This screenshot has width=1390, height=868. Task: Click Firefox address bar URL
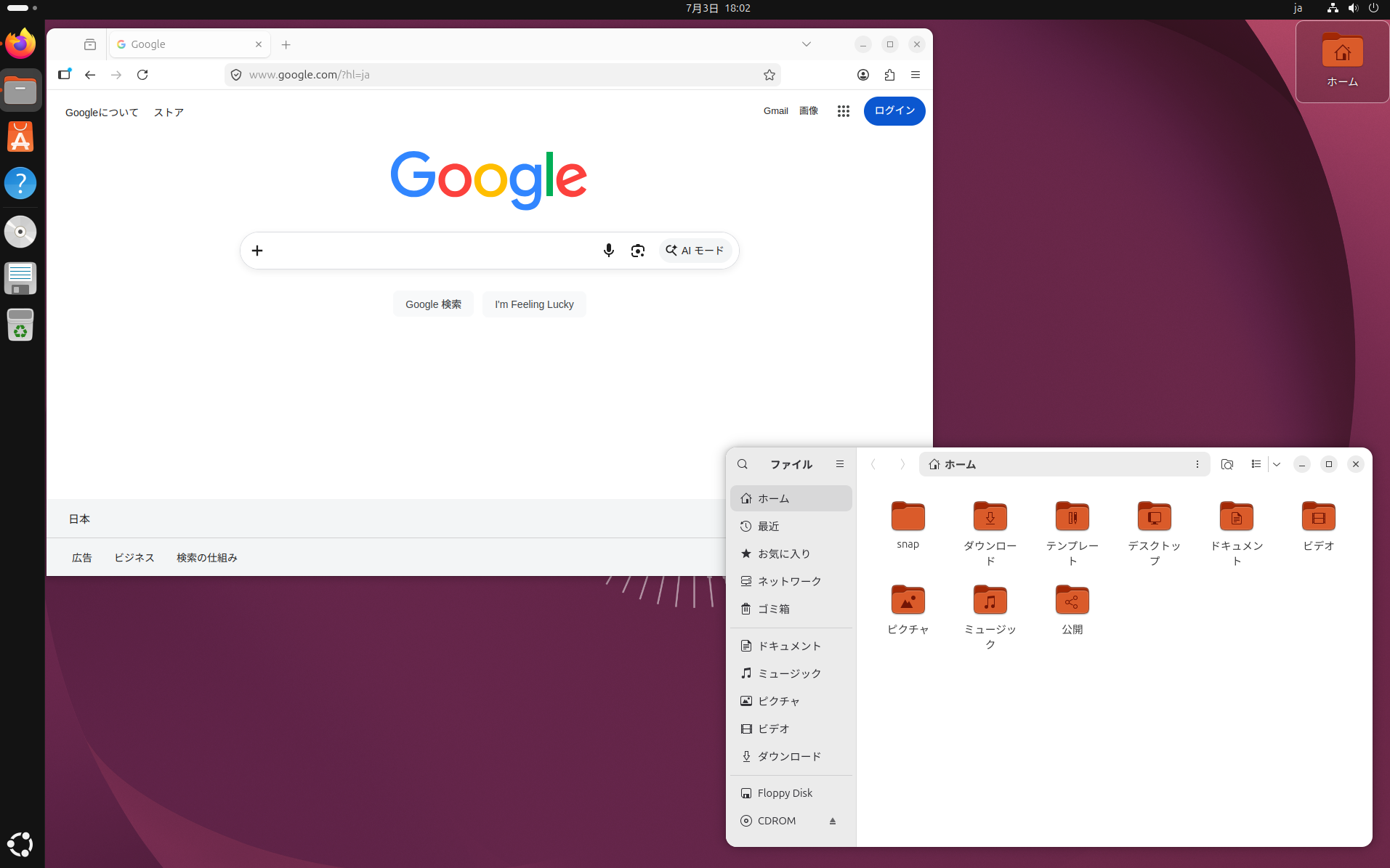[501, 75]
